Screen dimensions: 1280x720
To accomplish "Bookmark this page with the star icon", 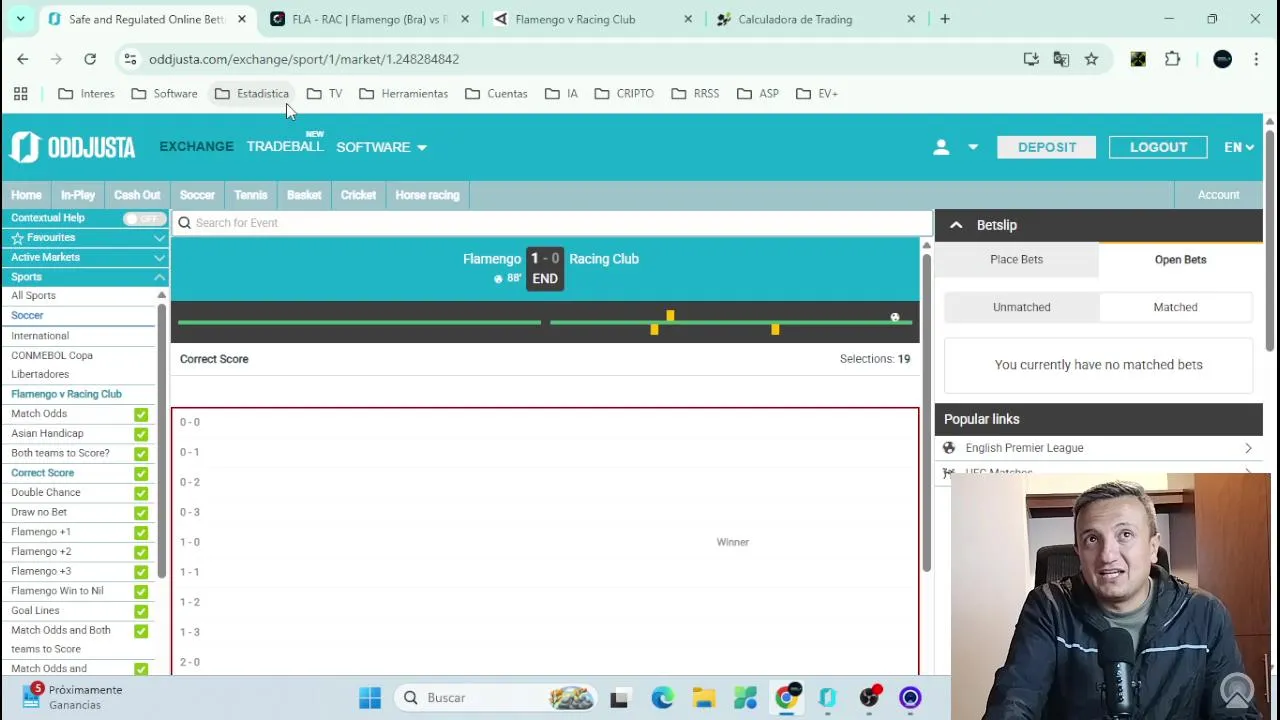I will pyautogui.click(x=1091, y=59).
